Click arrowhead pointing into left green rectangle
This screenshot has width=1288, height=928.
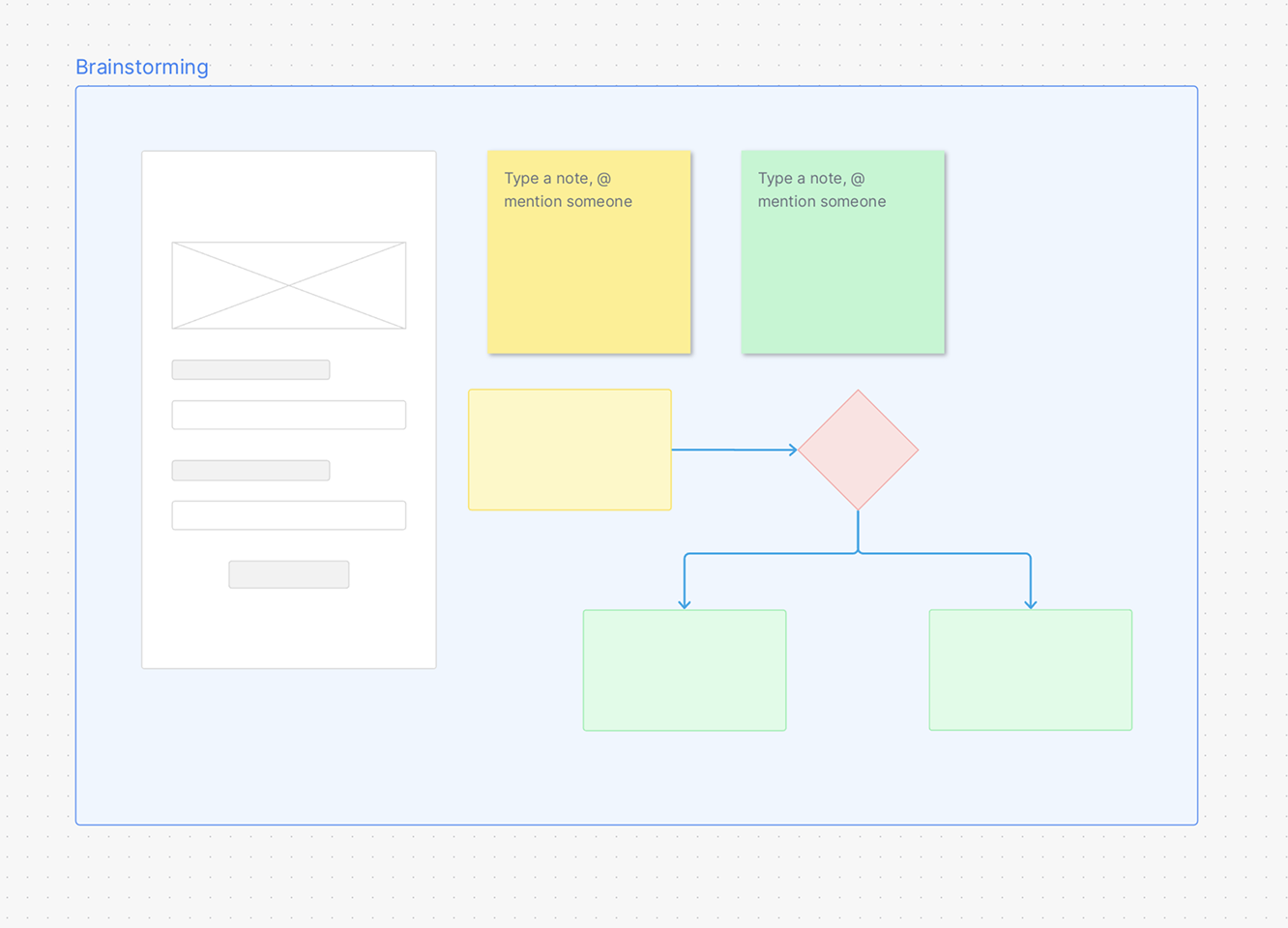(685, 603)
